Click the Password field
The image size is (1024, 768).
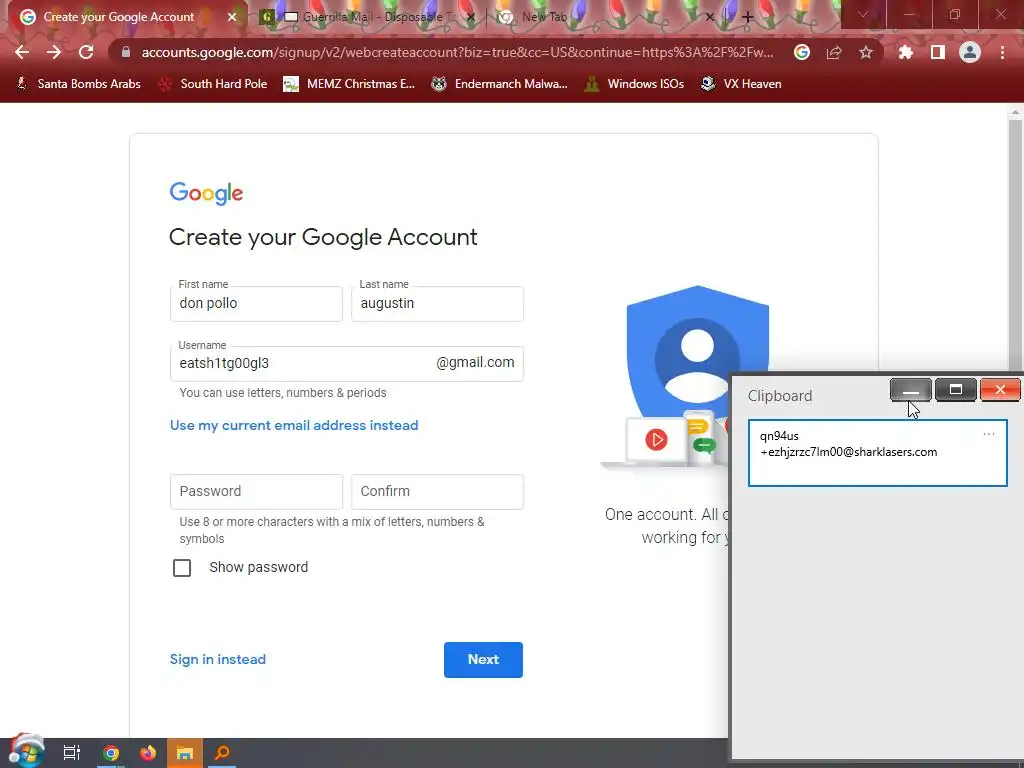click(x=256, y=492)
